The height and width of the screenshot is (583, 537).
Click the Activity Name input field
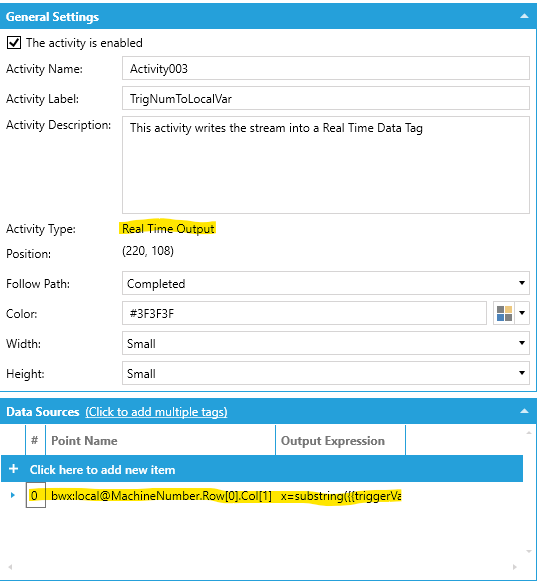pos(326,68)
